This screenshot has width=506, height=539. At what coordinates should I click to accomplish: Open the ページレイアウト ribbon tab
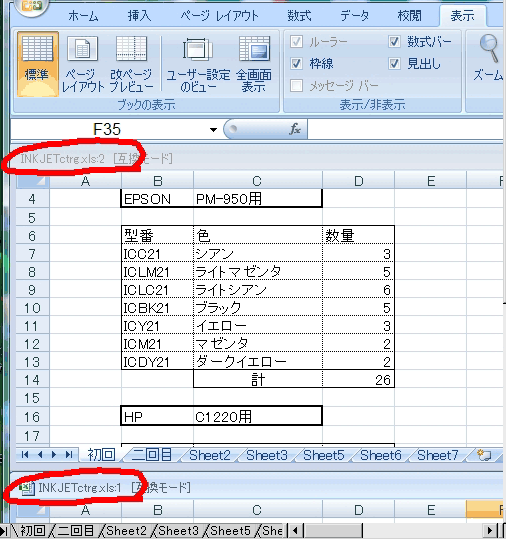point(219,16)
